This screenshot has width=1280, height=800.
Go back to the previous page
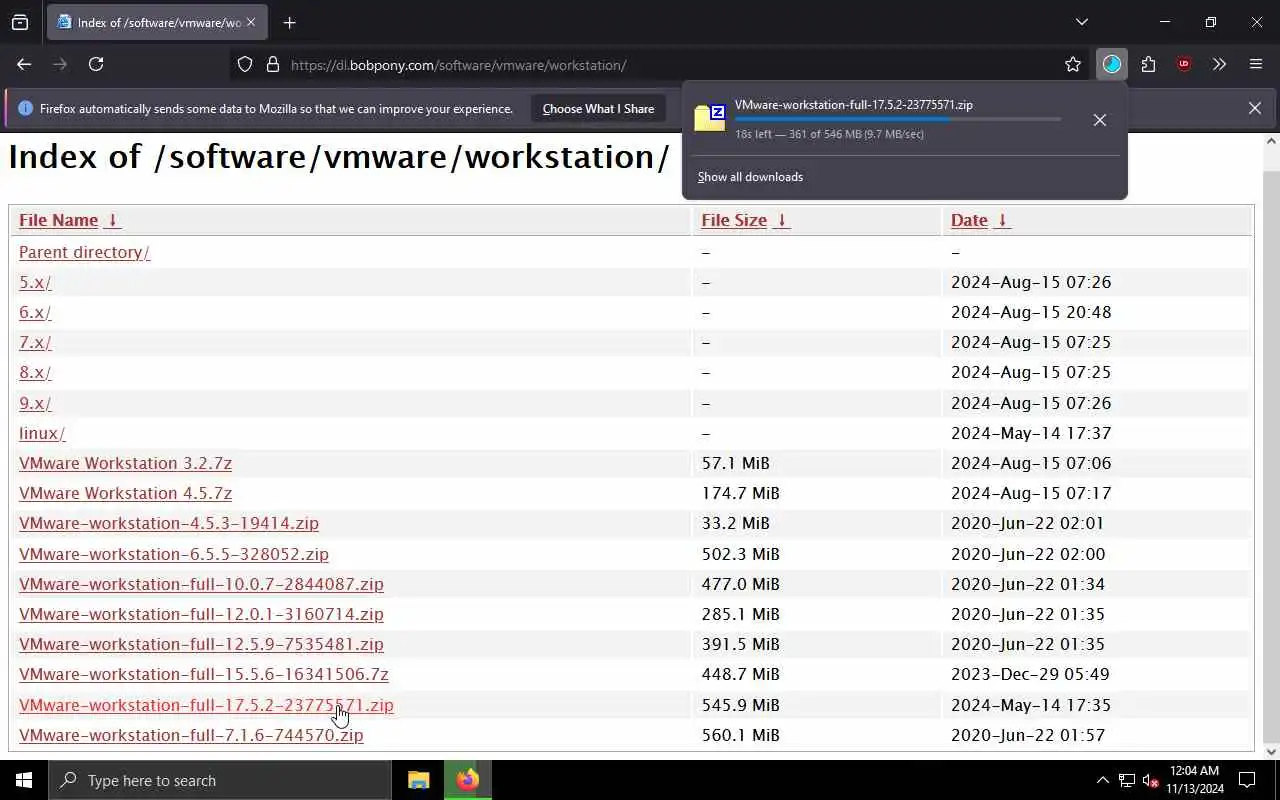pyautogui.click(x=24, y=64)
